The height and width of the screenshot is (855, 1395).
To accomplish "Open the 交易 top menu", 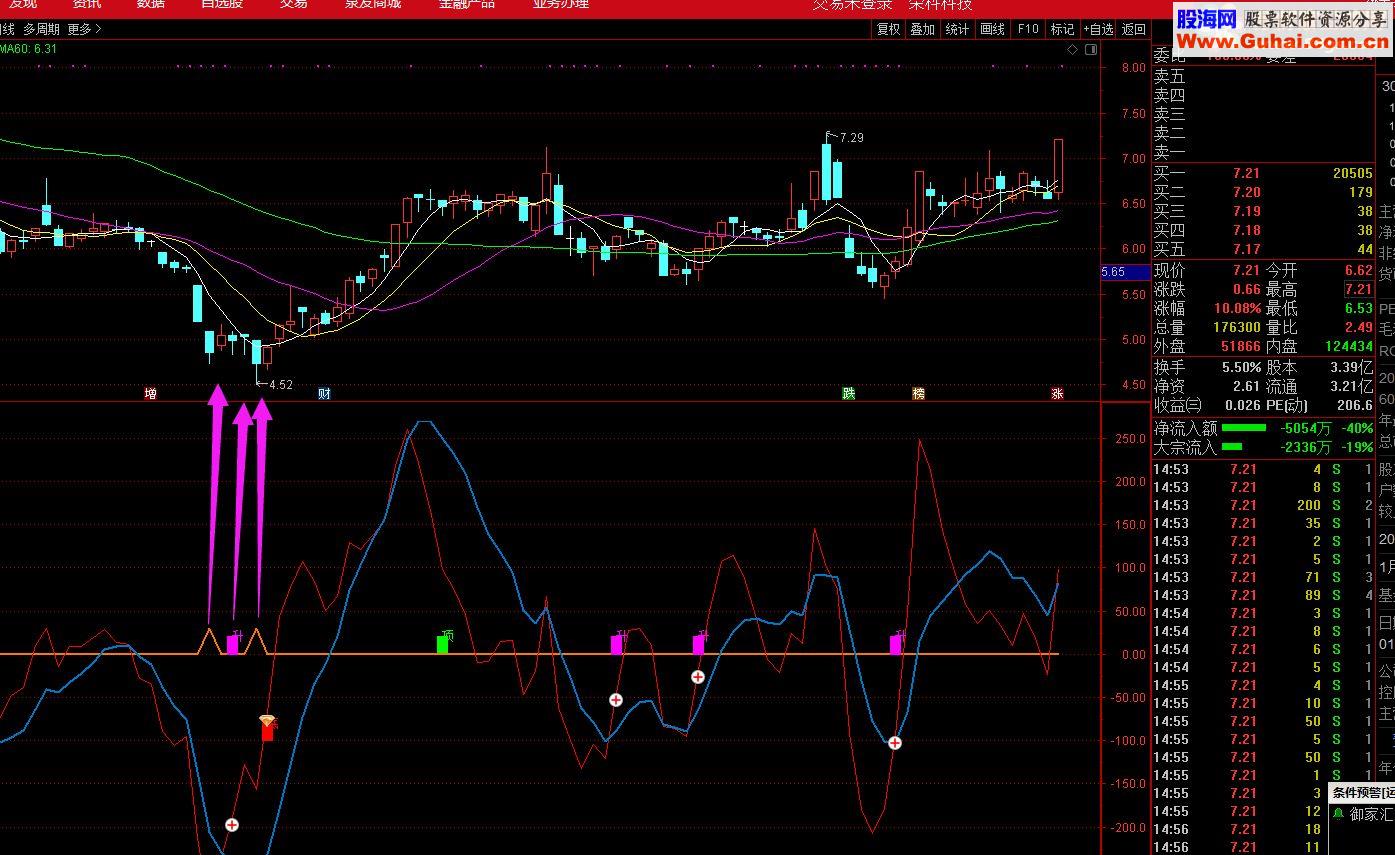I will click(x=294, y=4).
